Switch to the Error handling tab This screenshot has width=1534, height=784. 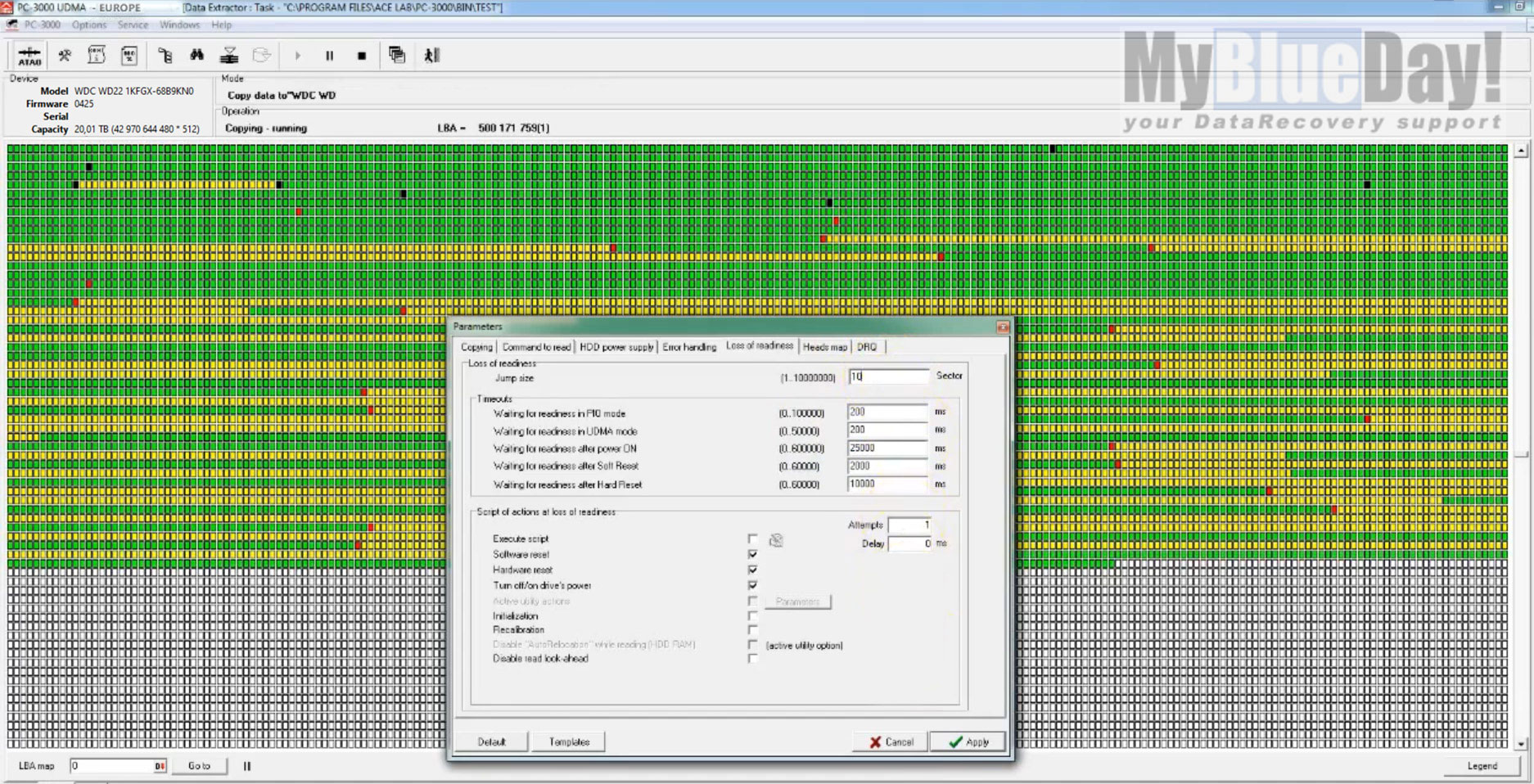point(689,347)
